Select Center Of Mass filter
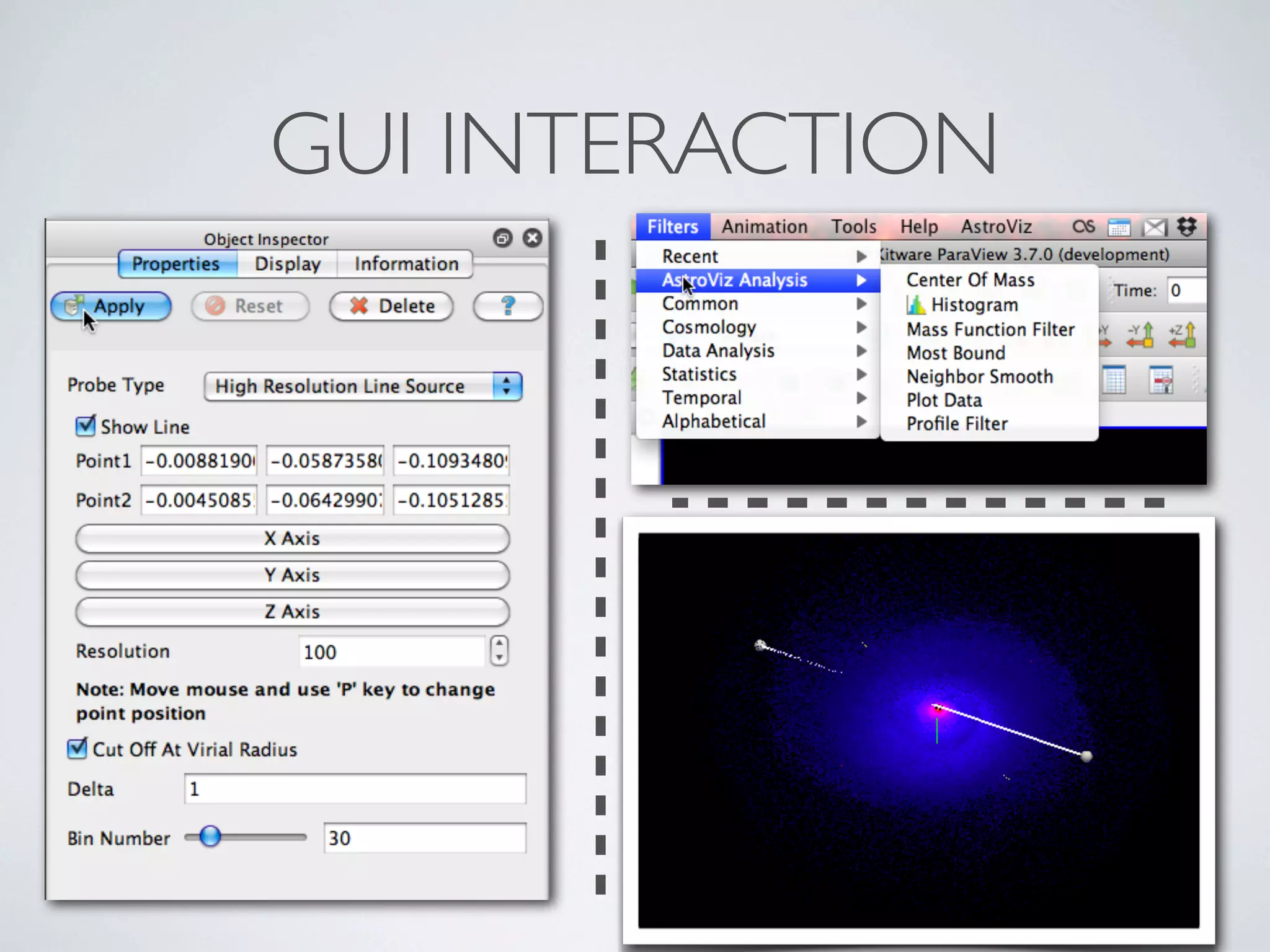 coord(970,280)
